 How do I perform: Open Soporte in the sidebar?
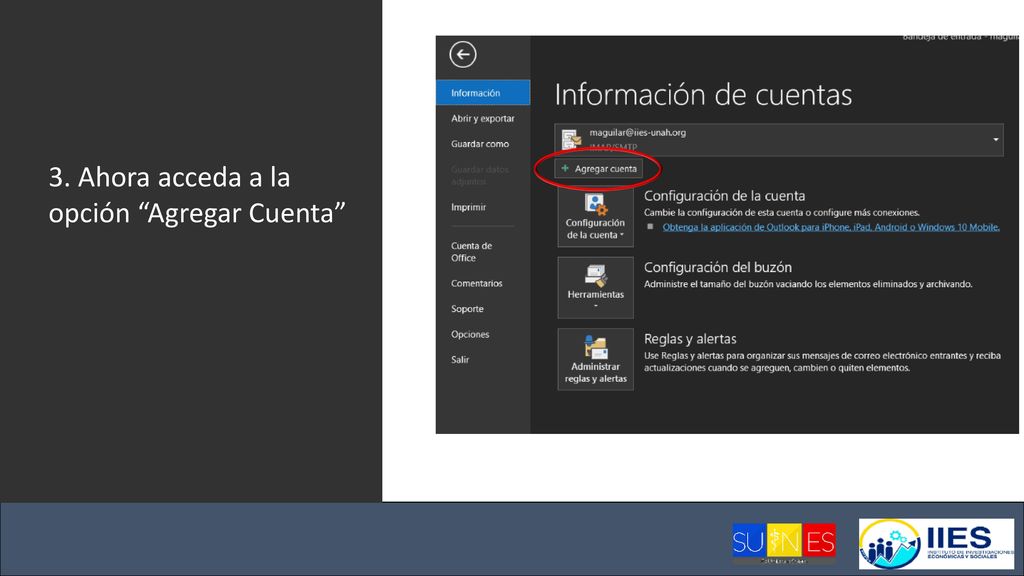pos(467,309)
